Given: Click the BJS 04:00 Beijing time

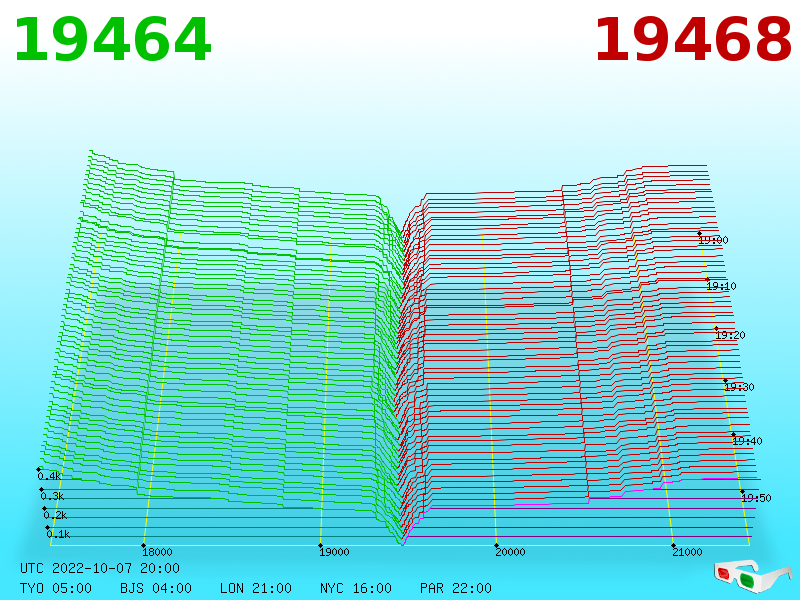Looking at the screenshot, I should pyautogui.click(x=156, y=588).
